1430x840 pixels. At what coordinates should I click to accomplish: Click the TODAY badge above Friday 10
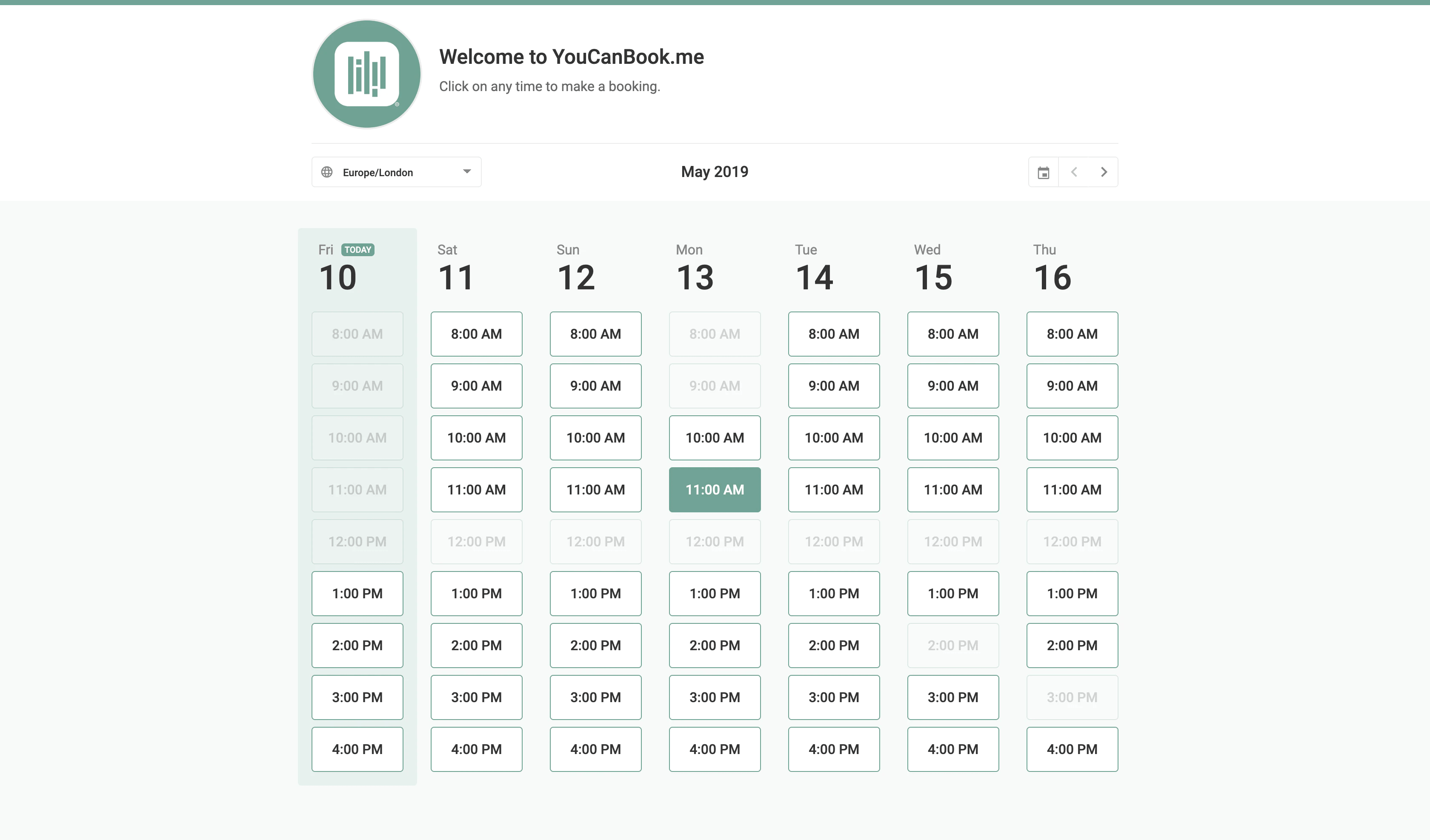tap(357, 249)
